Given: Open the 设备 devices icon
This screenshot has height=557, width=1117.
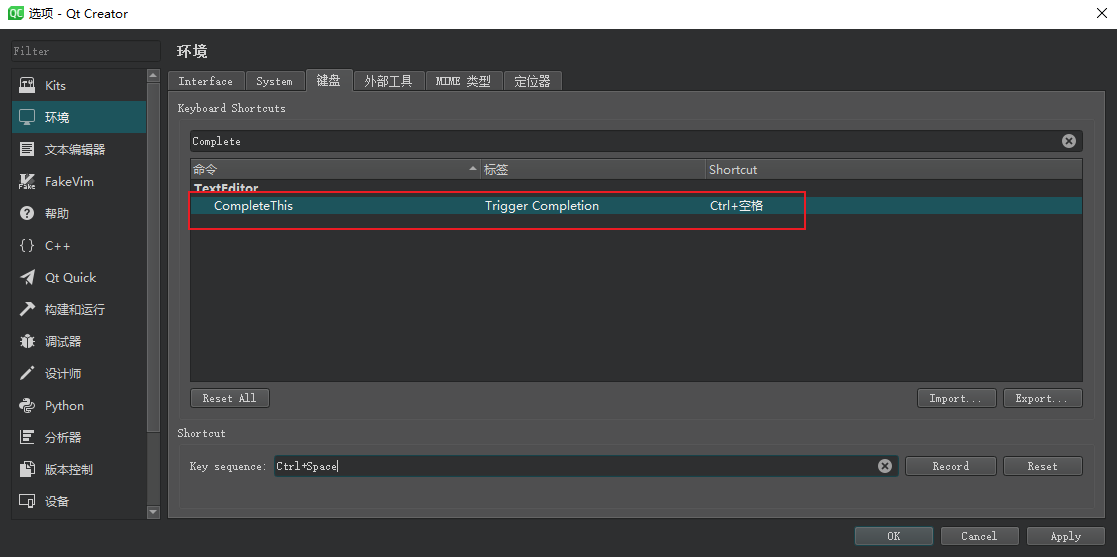Looking at the screenshot, I should 27,502.
